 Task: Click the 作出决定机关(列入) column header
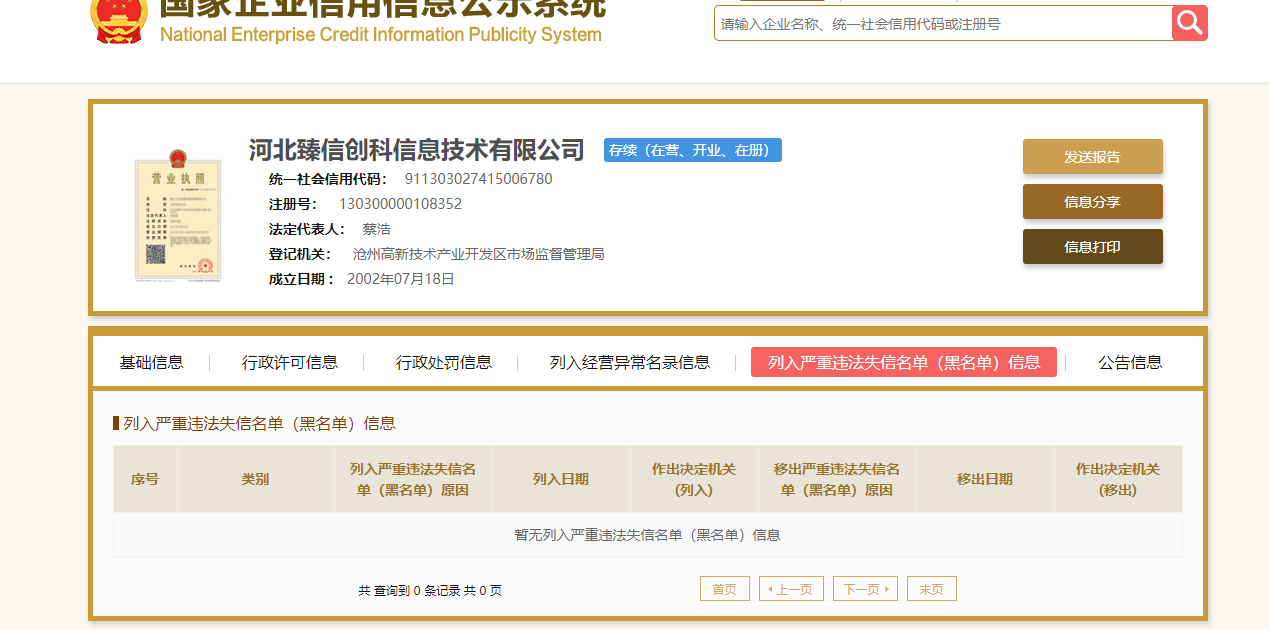pyautogui.click(x=694, y=479)
